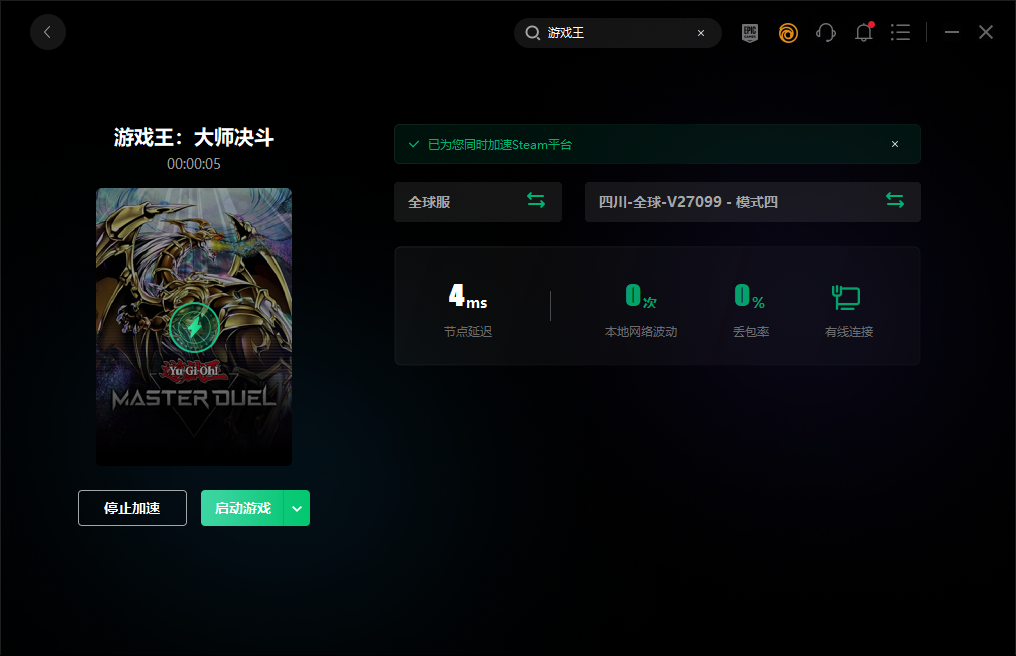Minimize the accelerator window

coord(951,32)
